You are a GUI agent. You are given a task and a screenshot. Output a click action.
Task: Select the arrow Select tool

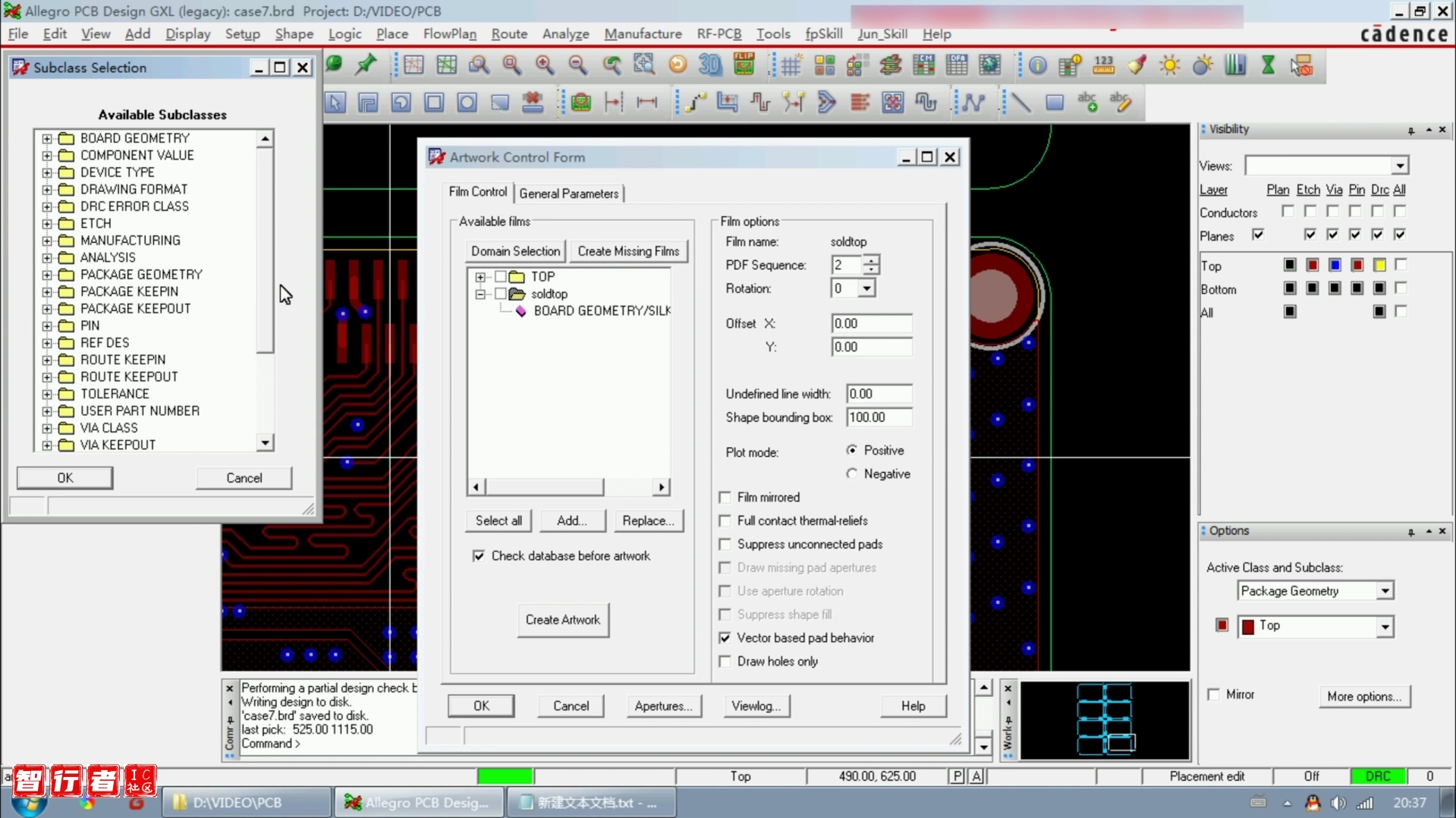[x=335, y=102]
